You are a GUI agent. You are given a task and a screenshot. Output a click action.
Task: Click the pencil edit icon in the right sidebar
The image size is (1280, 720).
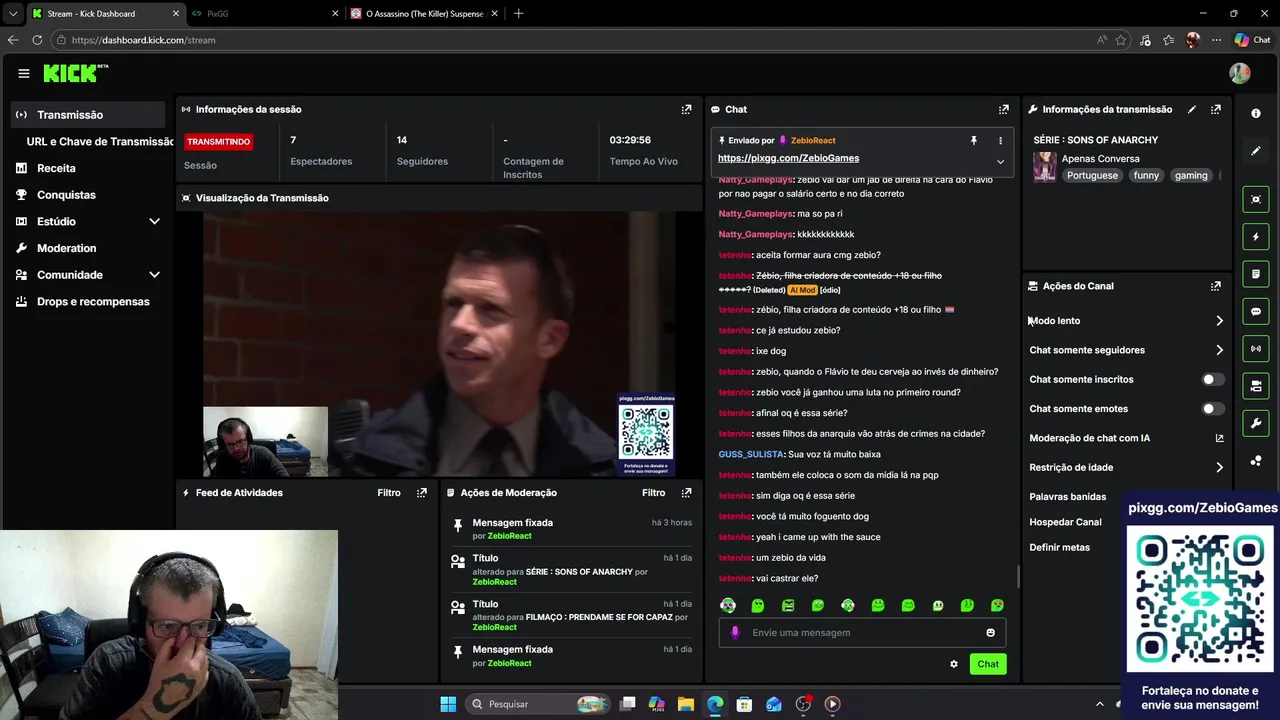click(x=1256, y=151)
